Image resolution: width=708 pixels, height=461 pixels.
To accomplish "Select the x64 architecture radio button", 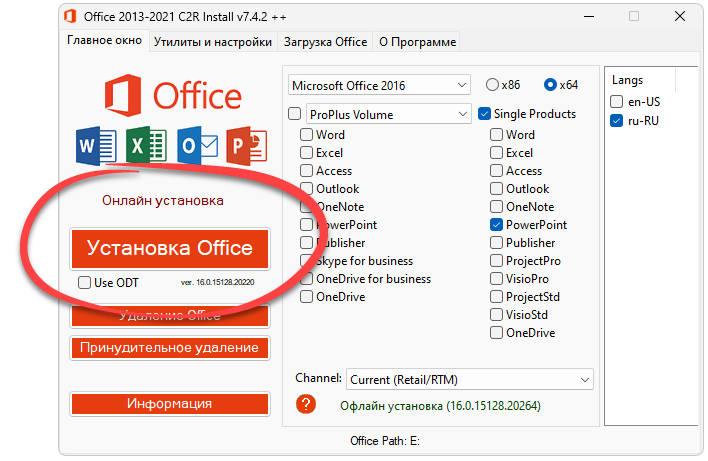I will tap(550, 85).
